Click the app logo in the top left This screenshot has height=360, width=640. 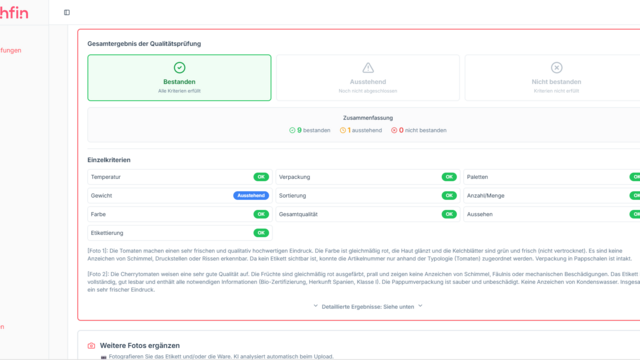[14, 13]
